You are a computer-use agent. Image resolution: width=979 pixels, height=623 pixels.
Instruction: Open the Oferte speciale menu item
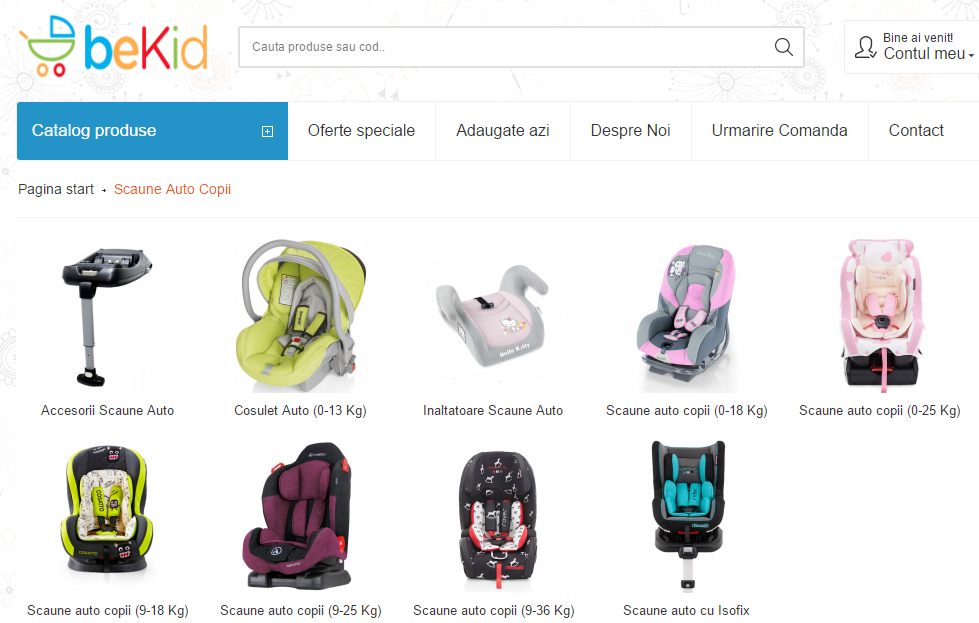(362, 130)
